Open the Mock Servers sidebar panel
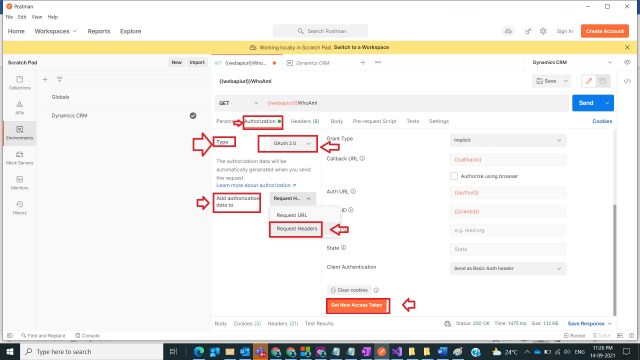The height and width of the screenshot is (360, 640). (x=19, y=158)
